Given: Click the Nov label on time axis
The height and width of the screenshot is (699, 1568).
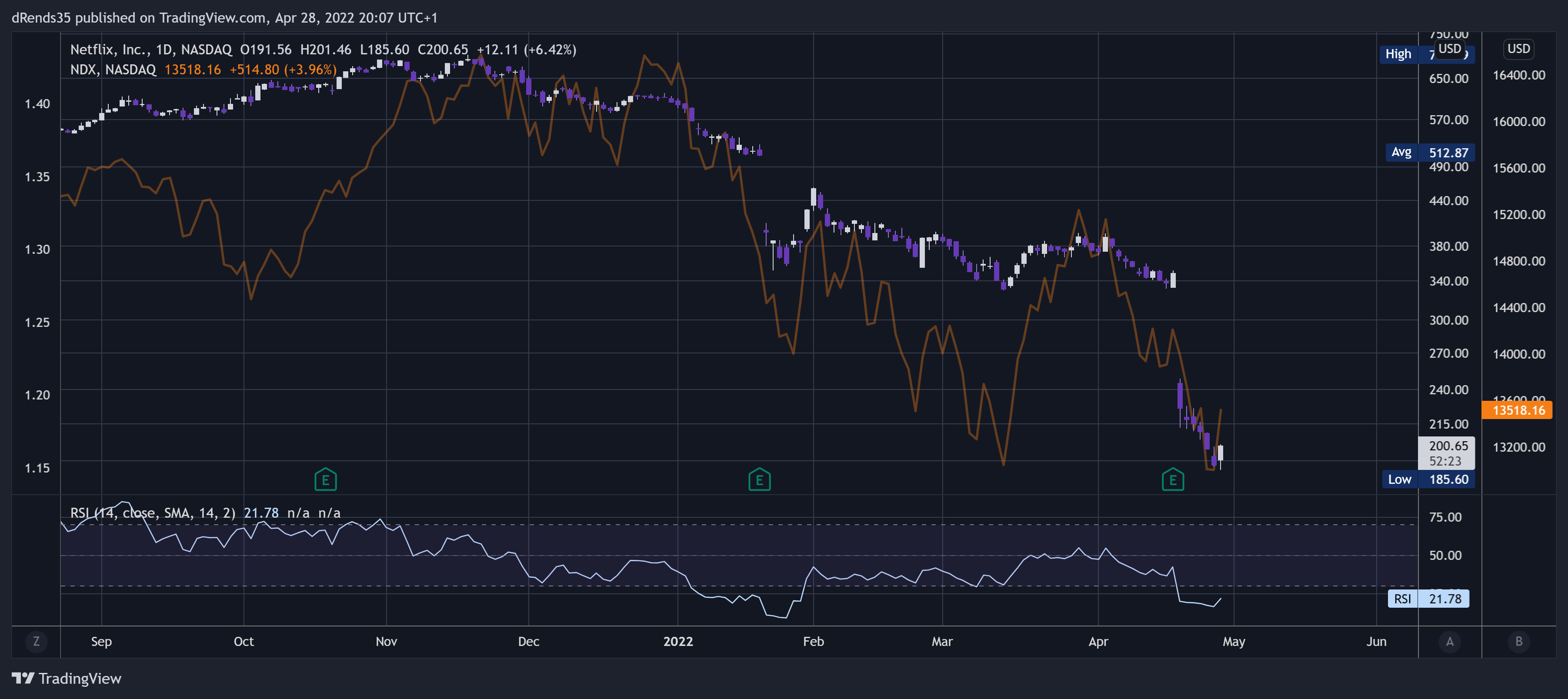Looking at the screenshot, I should [x=387, y=641].
